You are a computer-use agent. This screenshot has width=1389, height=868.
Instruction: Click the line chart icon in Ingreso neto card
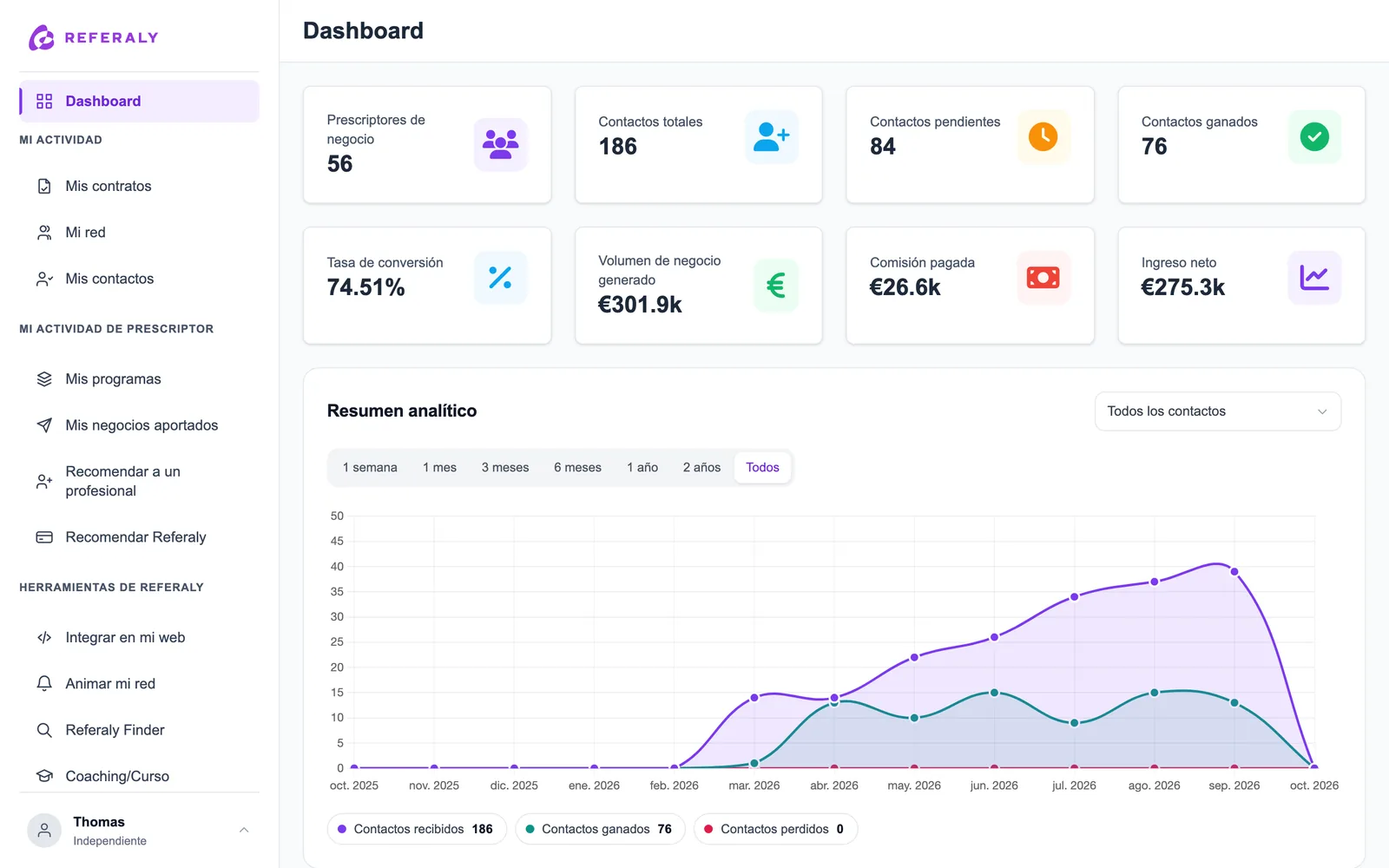pyautogui.click(x=1314, y=278)
